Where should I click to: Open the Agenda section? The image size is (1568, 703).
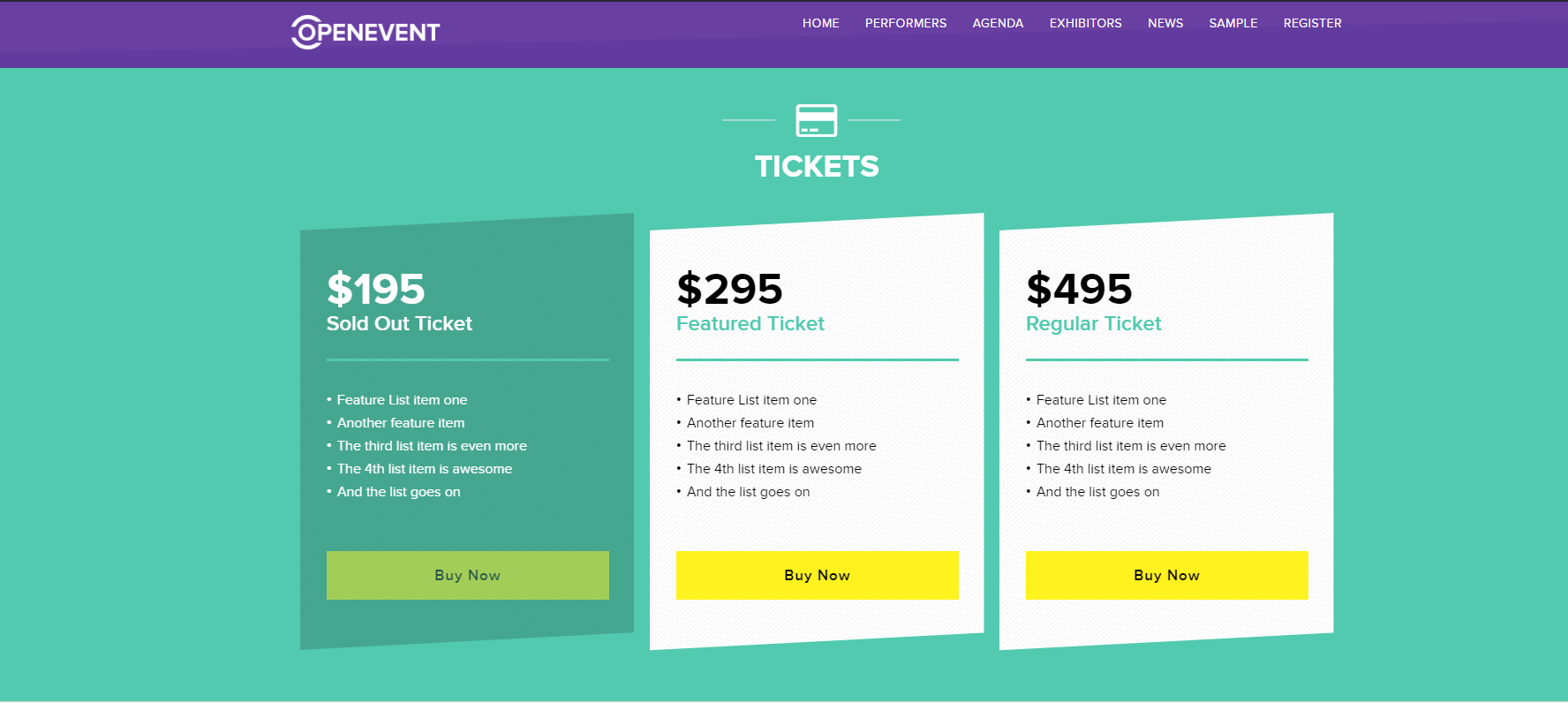[x=998, y=23]
